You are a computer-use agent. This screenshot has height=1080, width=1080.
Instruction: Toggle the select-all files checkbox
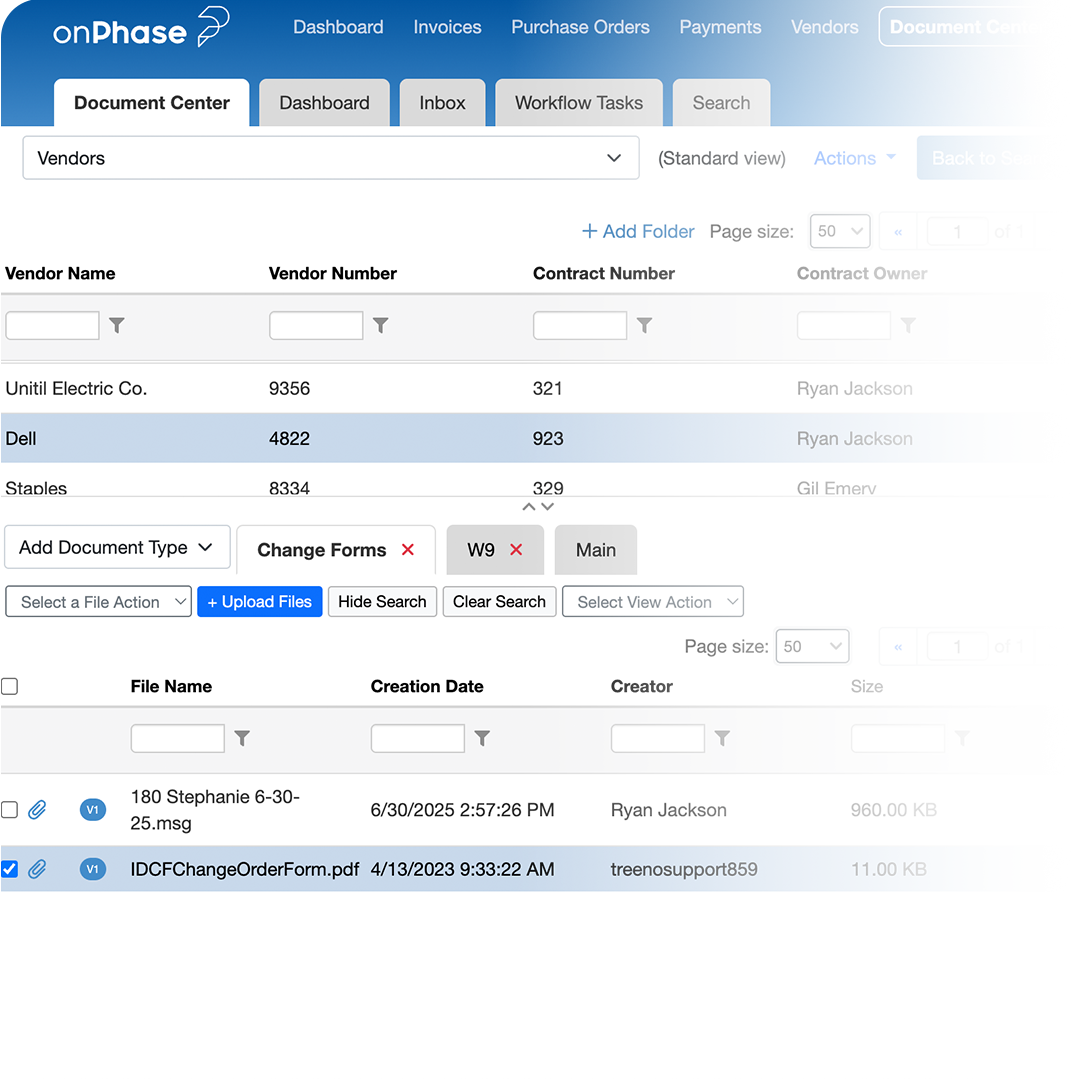(x=10, y=687)
